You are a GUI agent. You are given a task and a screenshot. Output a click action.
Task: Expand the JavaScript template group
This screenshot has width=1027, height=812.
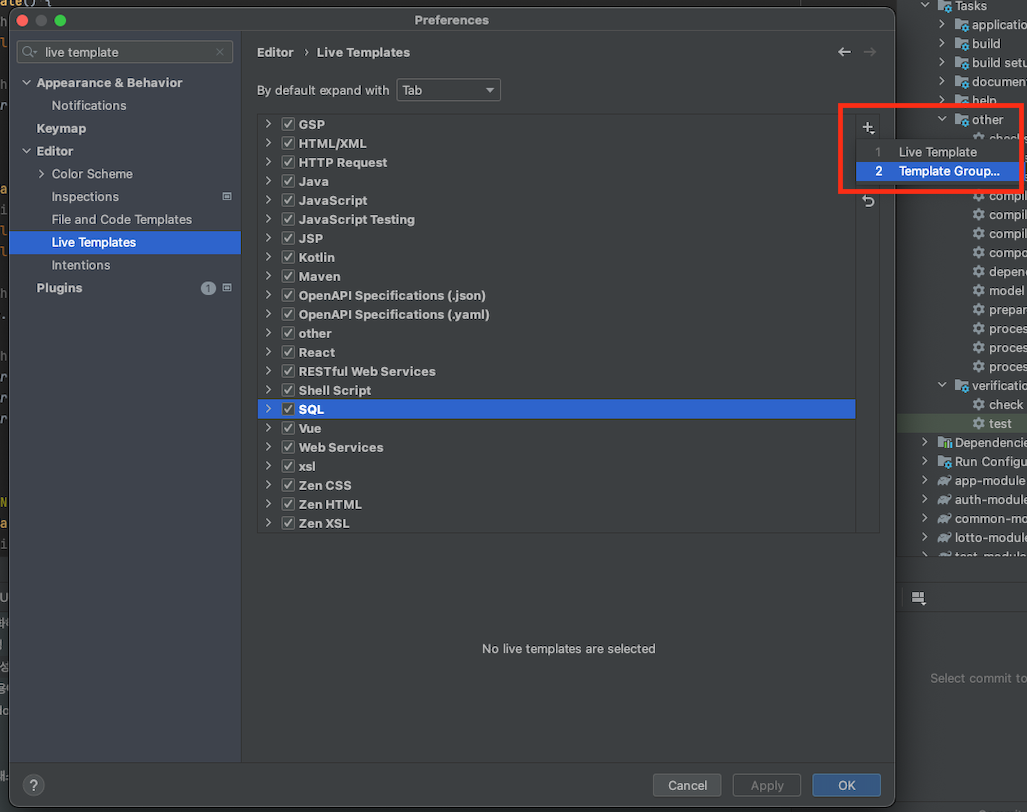pyautogui.click(x=269, y=200)
